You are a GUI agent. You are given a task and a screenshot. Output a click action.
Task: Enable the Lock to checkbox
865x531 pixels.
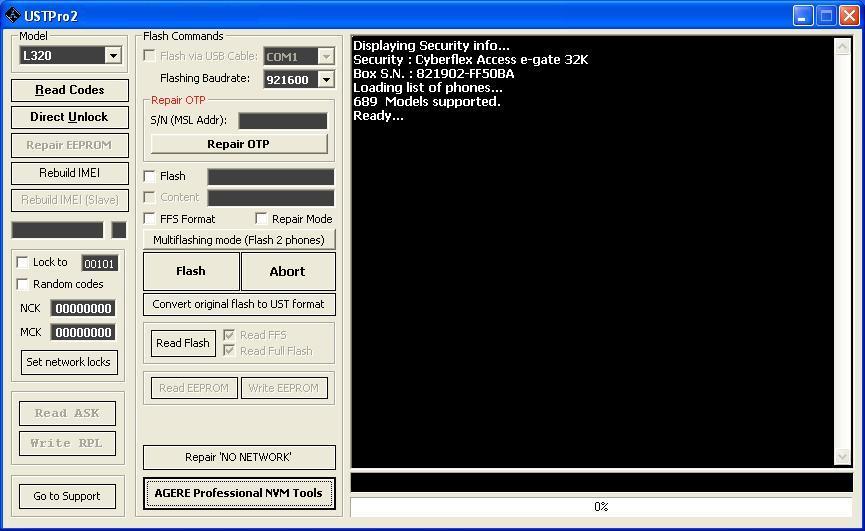pos(23,262)
